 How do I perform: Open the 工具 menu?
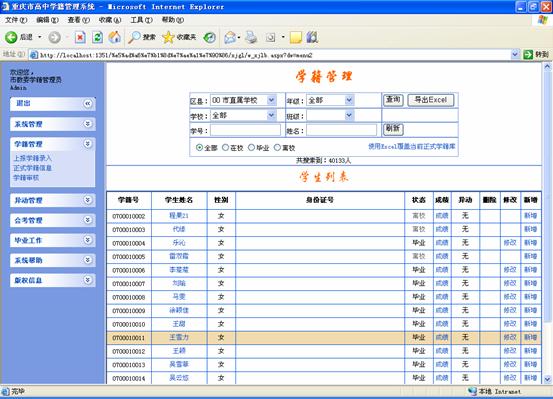tap(141, 20)
